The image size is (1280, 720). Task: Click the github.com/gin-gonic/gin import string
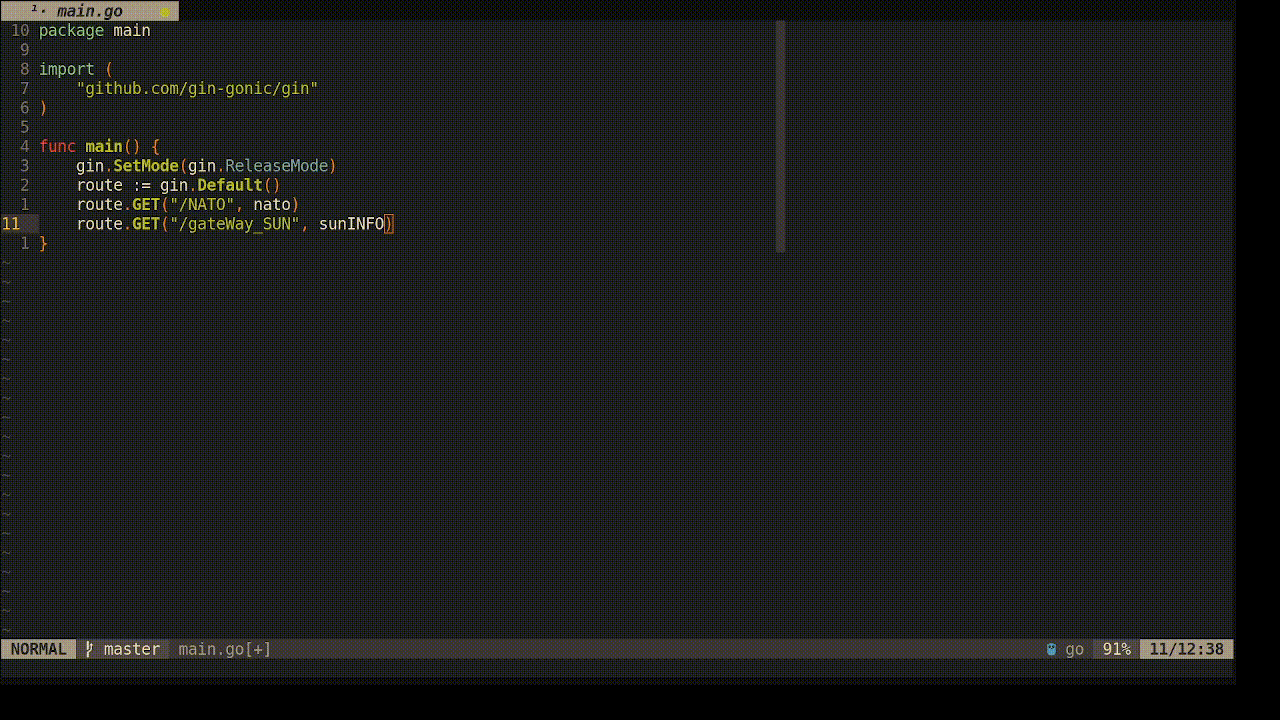point(197,88)
